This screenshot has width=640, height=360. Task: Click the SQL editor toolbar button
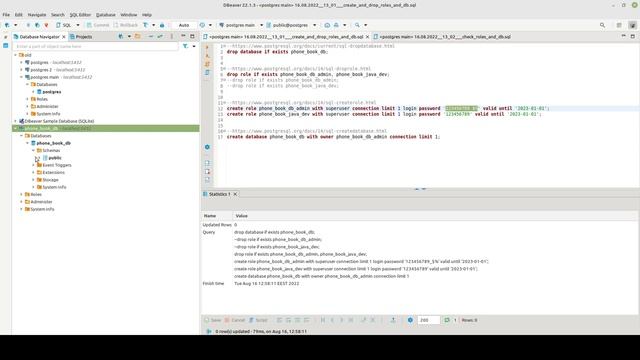coord(64,25)
